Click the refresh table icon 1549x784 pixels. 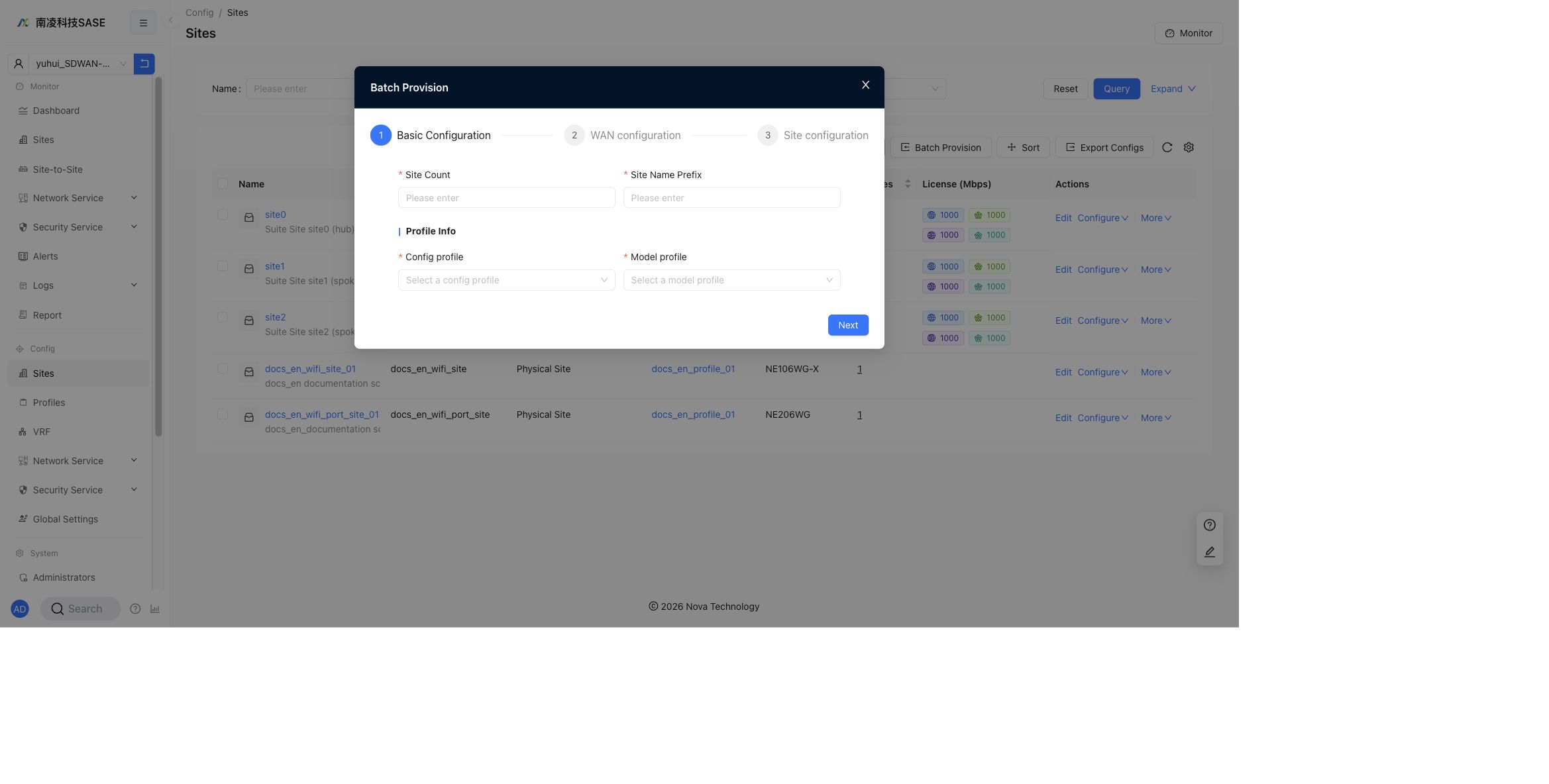click(1167, 148)
